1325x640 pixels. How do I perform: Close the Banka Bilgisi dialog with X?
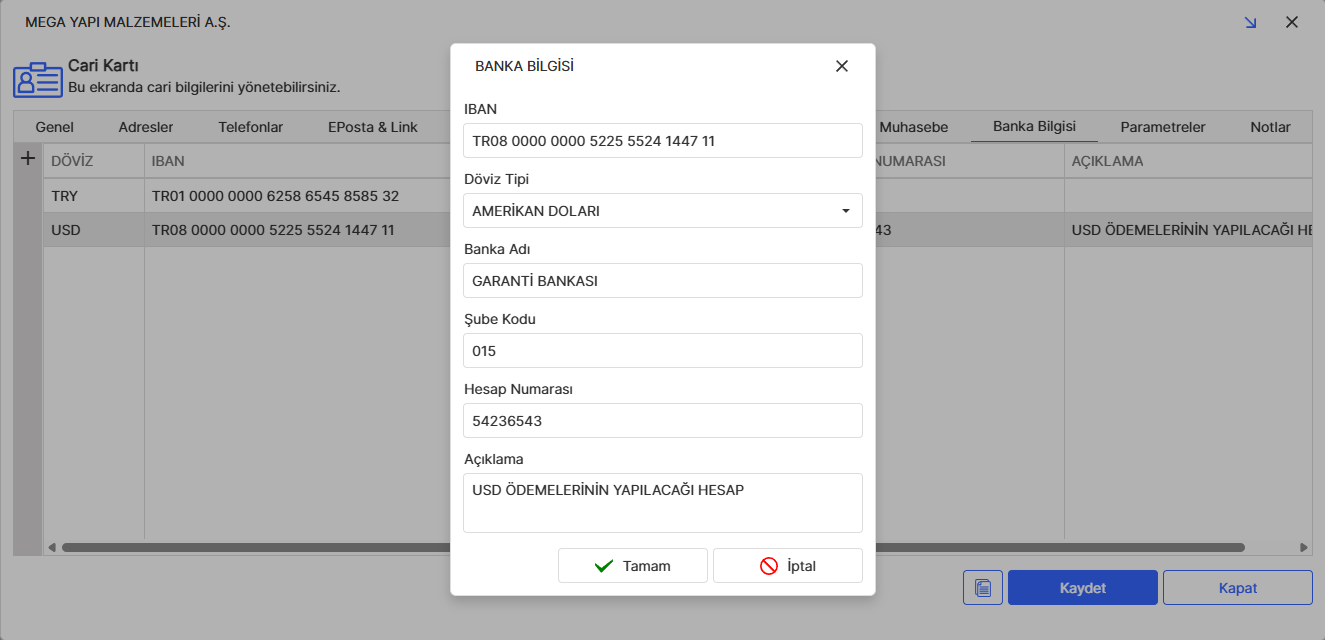(841, 66)
